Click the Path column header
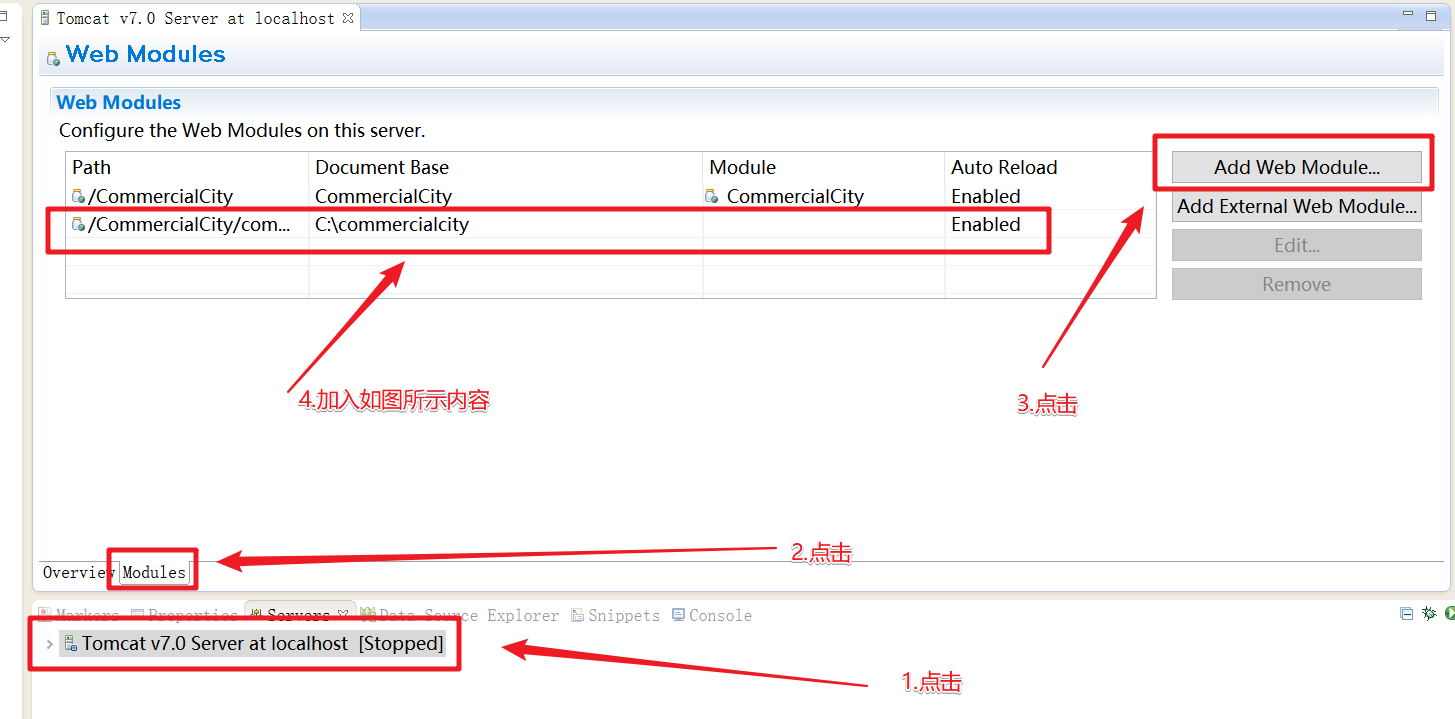The image size is (1455, 719). [187, 167]
